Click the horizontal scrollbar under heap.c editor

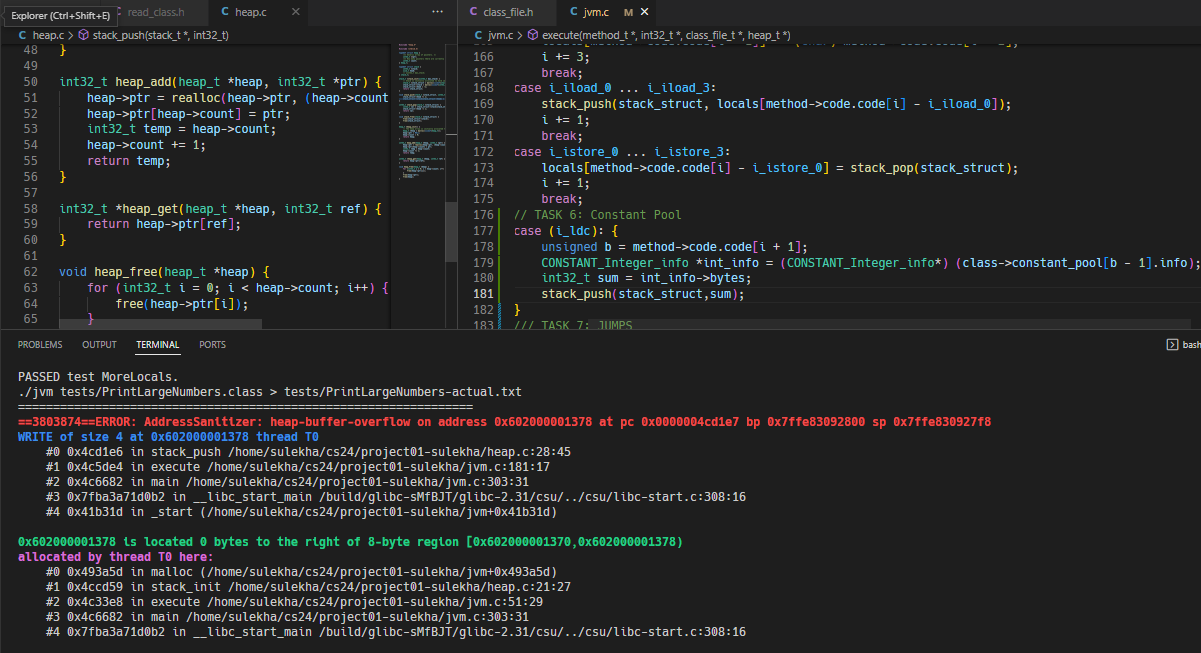160,324
